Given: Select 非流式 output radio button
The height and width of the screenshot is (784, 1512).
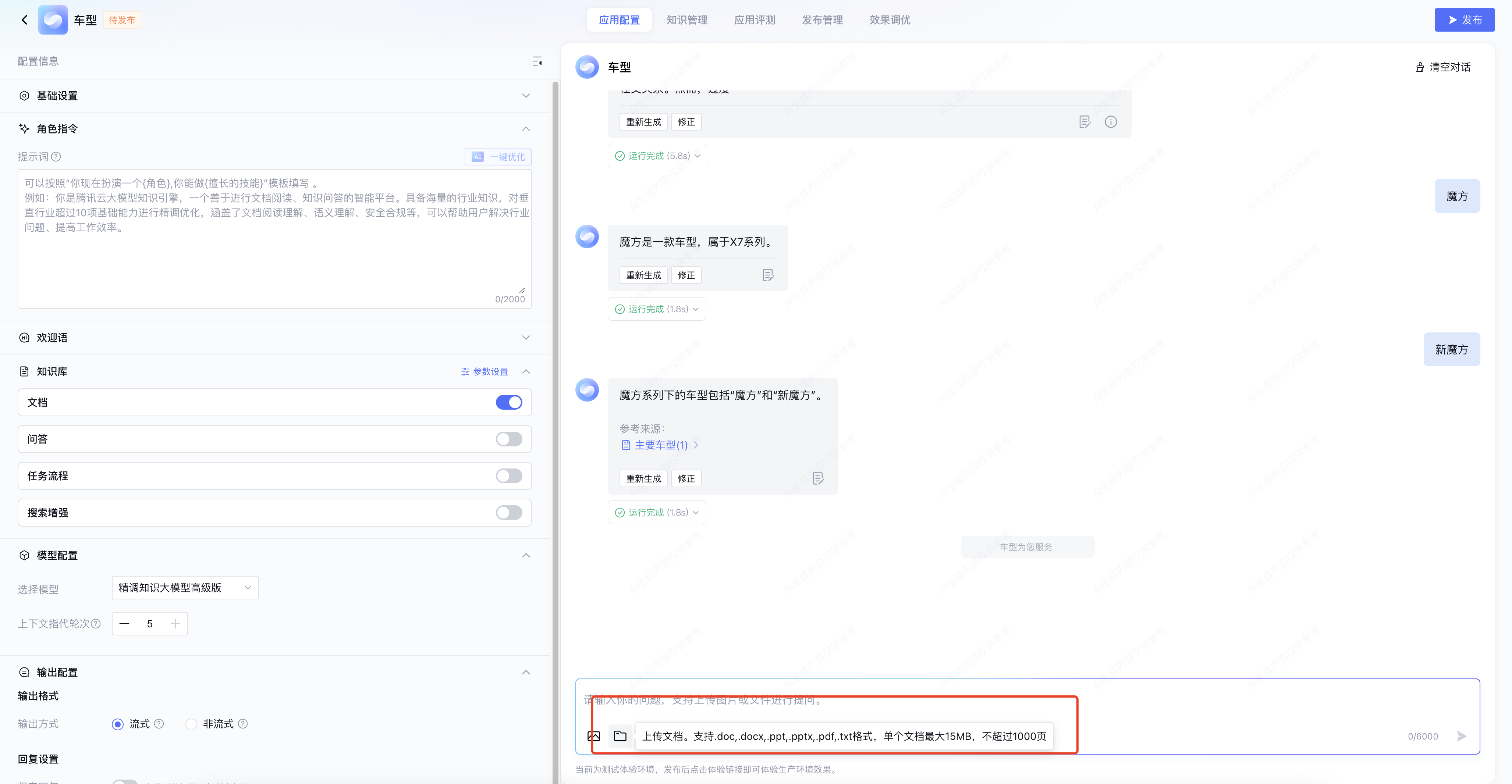Looking at the screenshot, I should pyautogui.click(x=191, y=724).
